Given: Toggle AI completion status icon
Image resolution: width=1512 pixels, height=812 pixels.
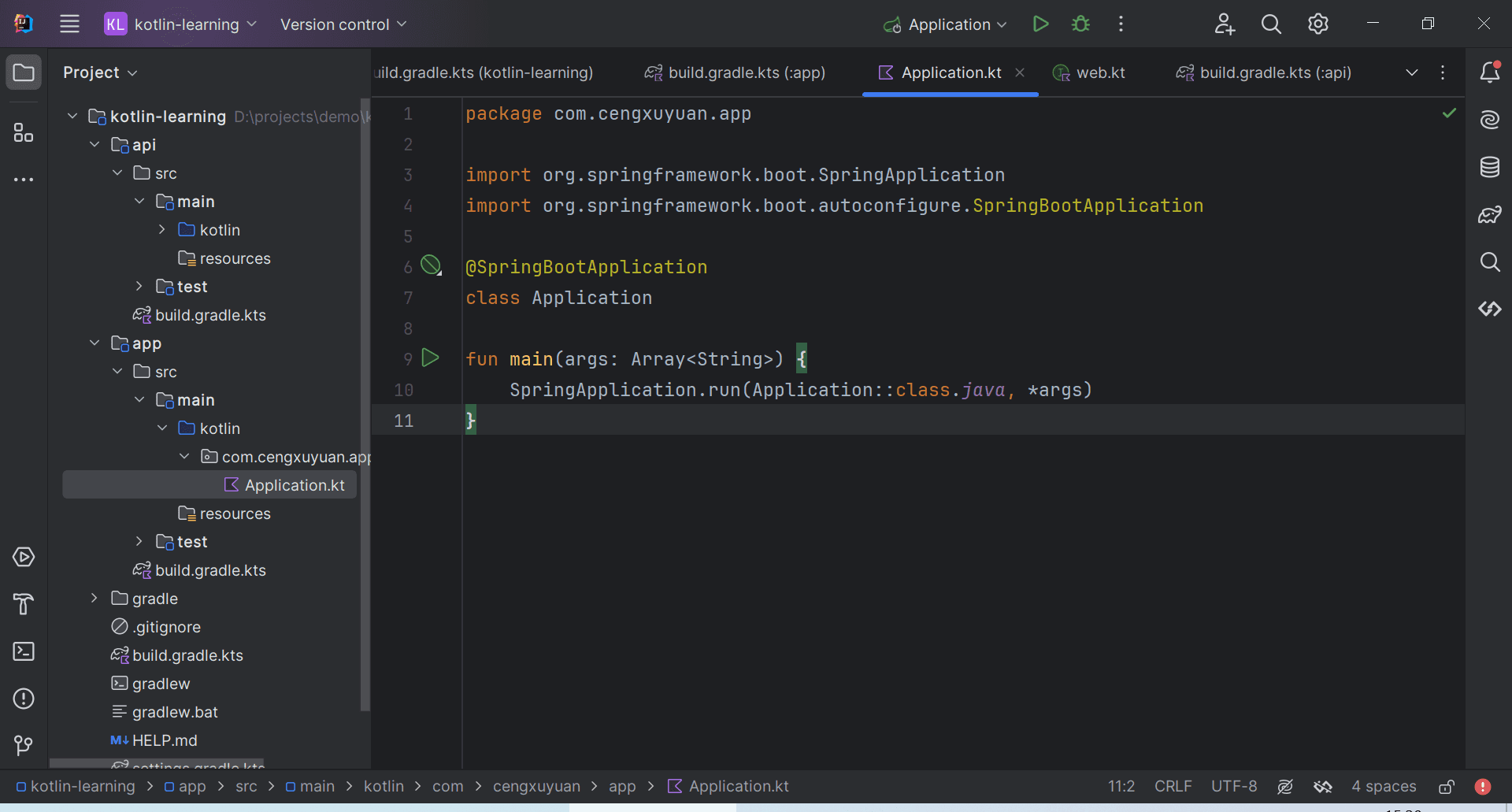Looking at the screenshot, I should [1285, 786].
